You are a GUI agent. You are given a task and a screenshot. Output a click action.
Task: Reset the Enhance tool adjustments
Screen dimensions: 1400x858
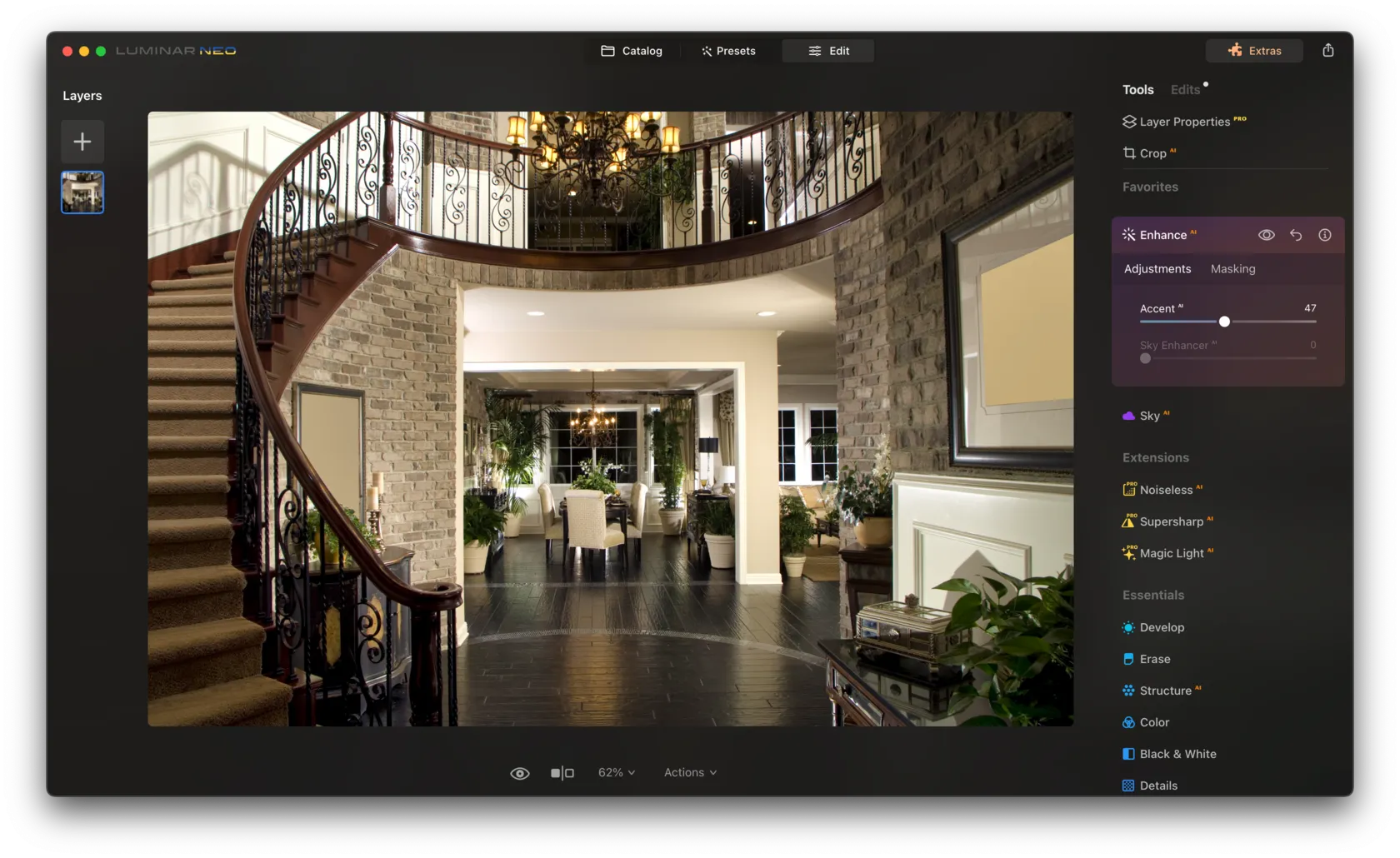[1295, 235]
